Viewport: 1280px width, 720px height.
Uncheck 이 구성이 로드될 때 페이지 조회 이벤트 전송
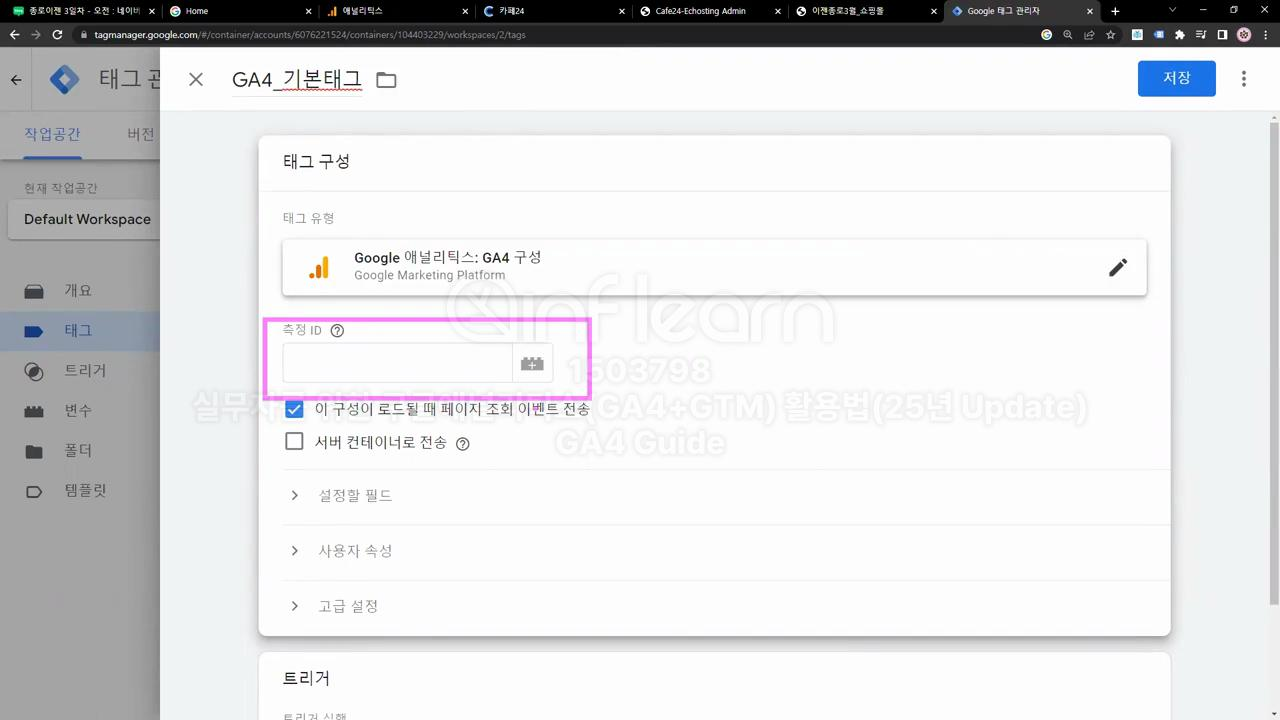294,408
